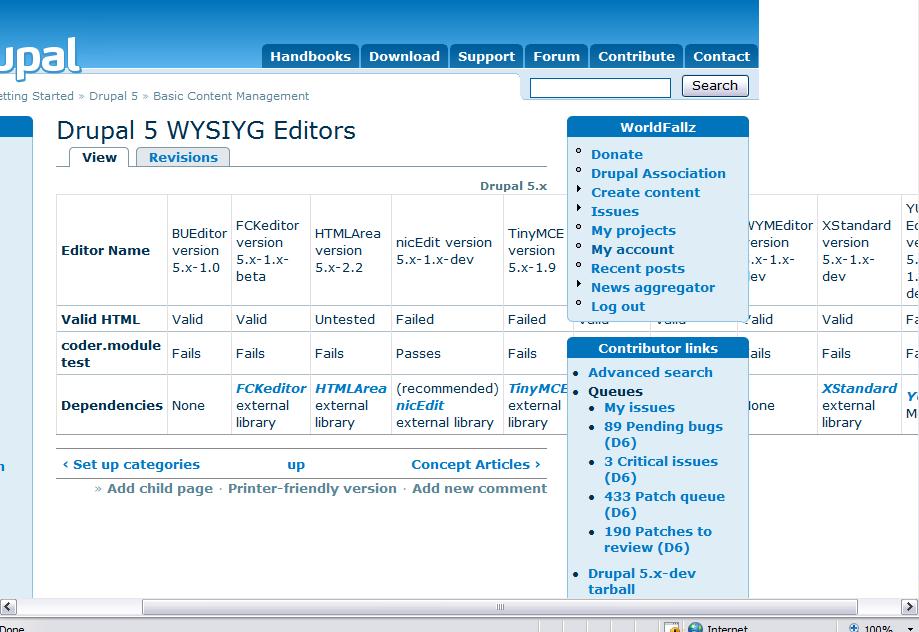This screenshot has height=632, width=919.
Task: Click the Drupal logo
Action: [x=39, y=59]
